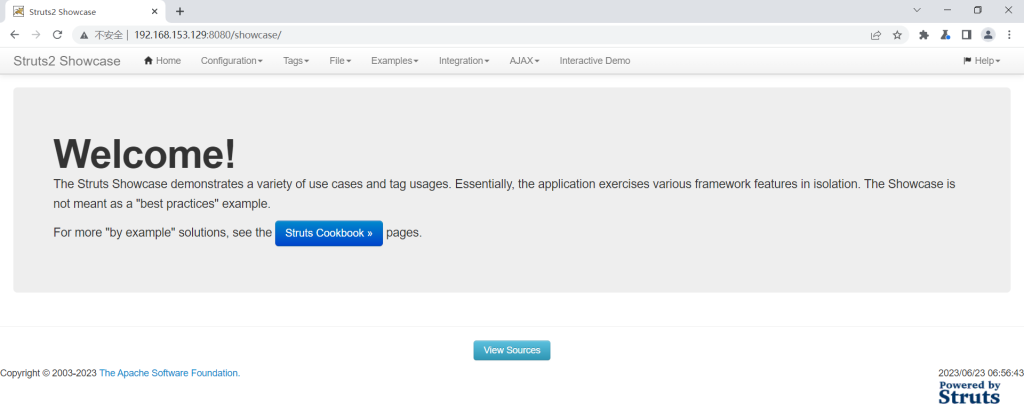Open the Help dropdown menu
This screenshot has height=420, width=1024.
click(982, 61)
